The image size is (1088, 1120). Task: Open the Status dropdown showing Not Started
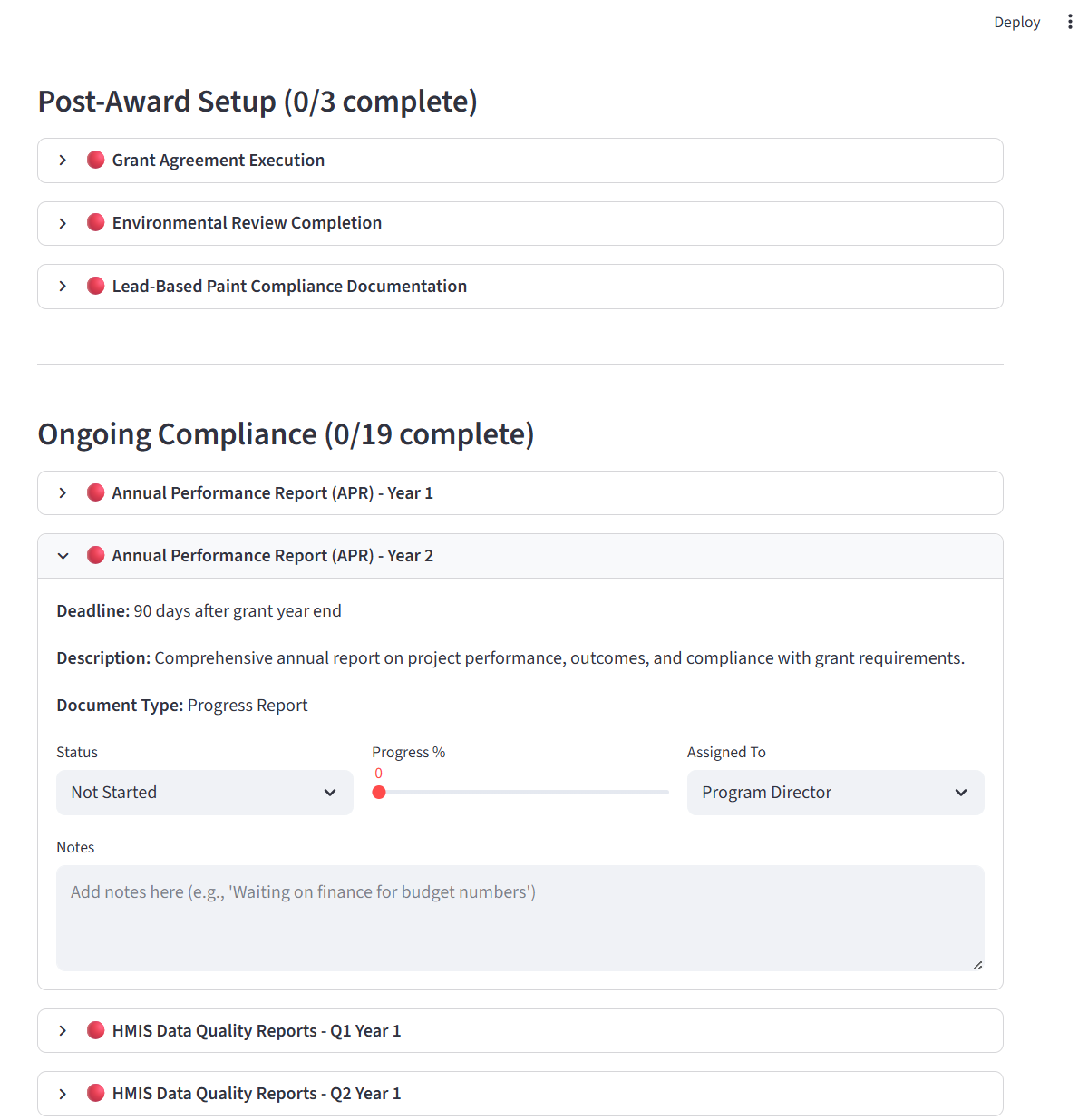click(x=204, y=792)
